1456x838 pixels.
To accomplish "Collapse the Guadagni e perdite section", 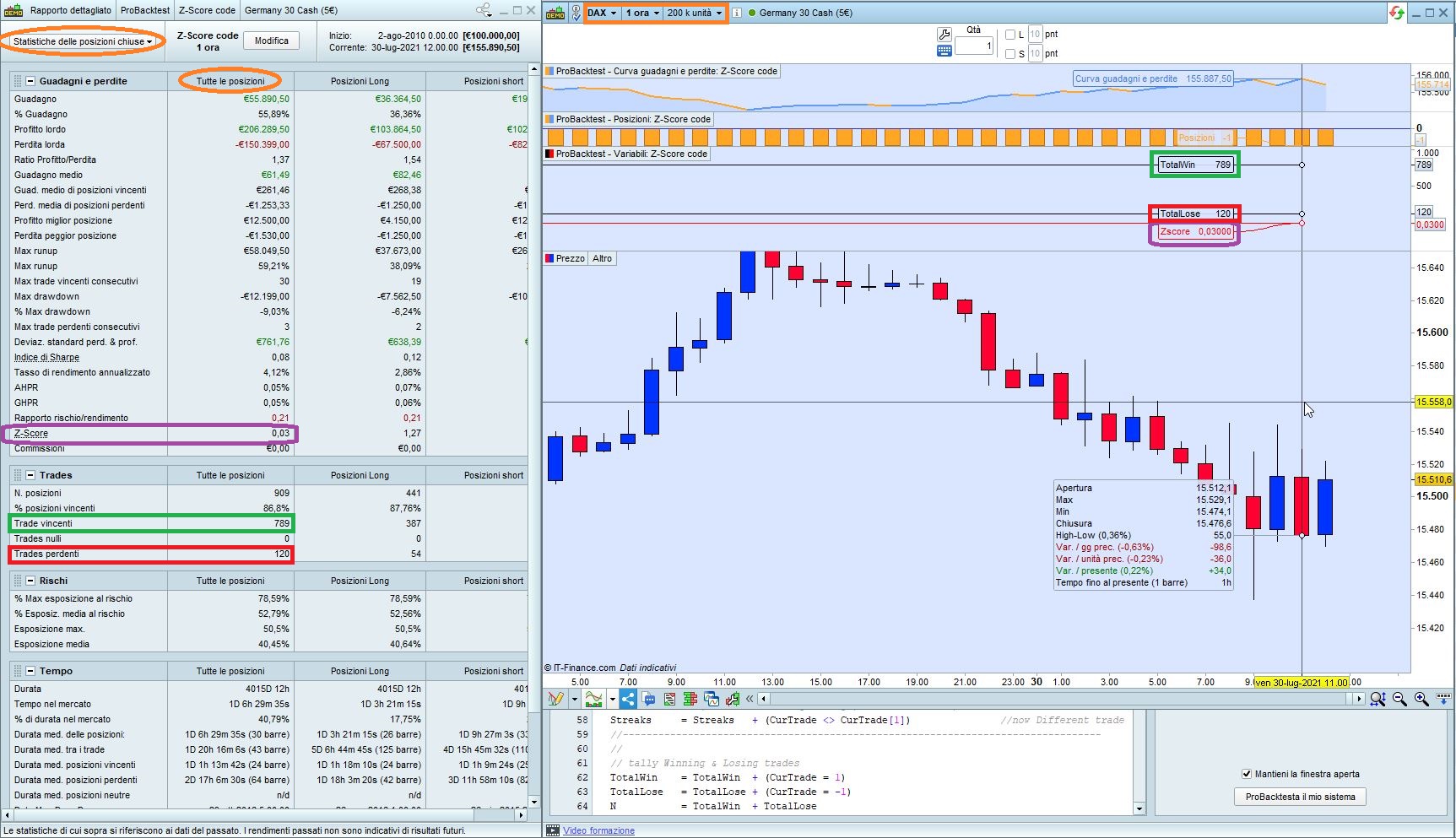I will pos(30,81).
